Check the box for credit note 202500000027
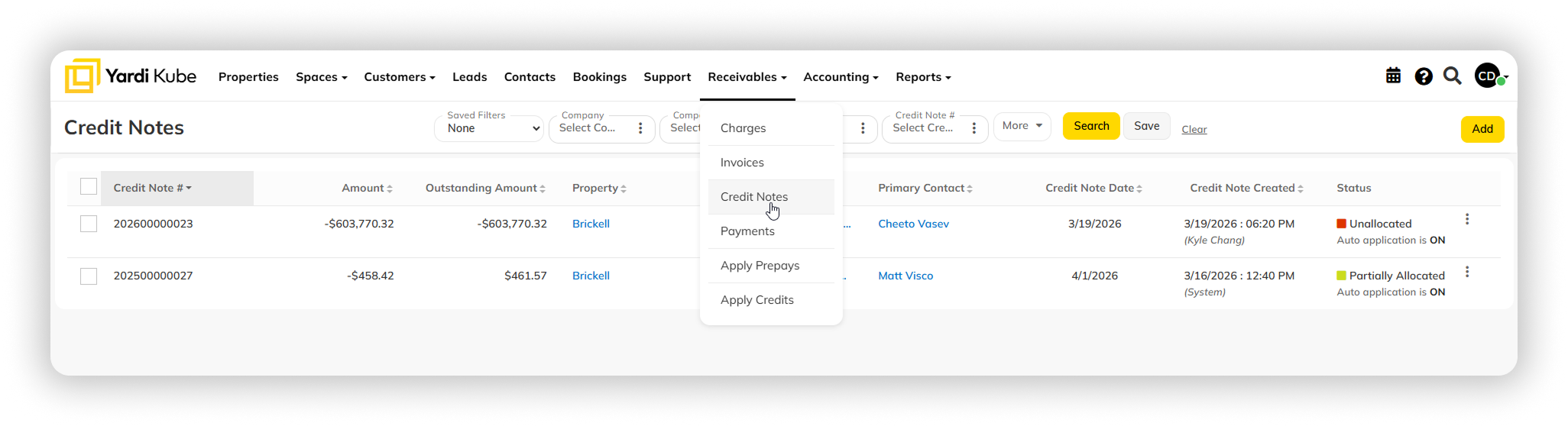Screen dimensions: 1568x426 tap(89, 276)
